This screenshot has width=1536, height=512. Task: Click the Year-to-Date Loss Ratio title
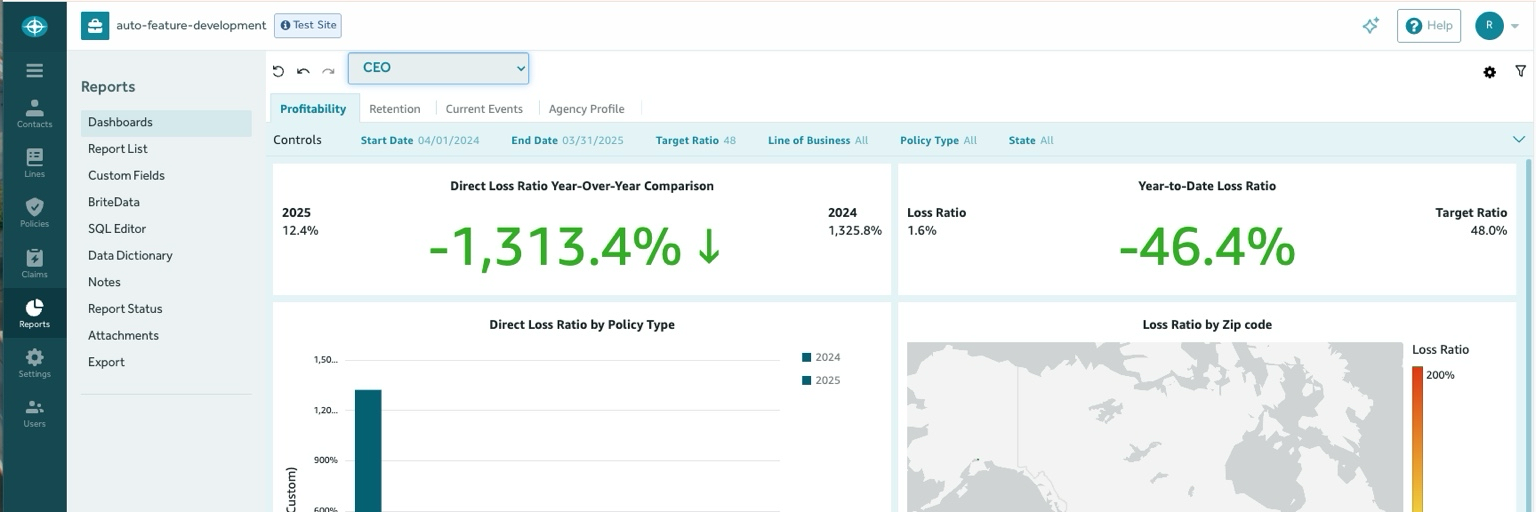[x=1207, y=186]
